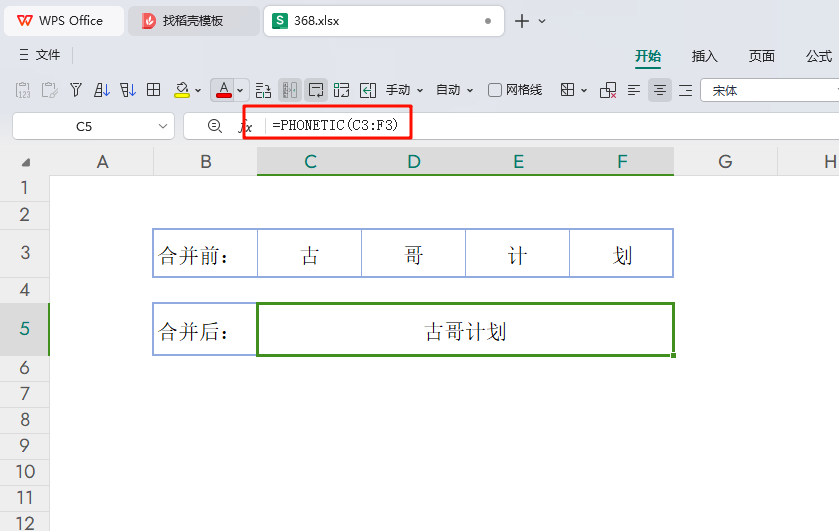
Task: Select row 9 header
Action: [25, 446]
